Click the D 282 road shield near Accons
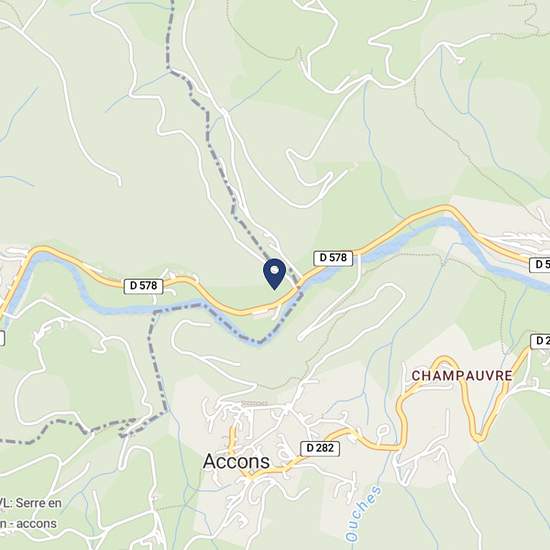This screenshot has width=550, height=550. [320, 448]
